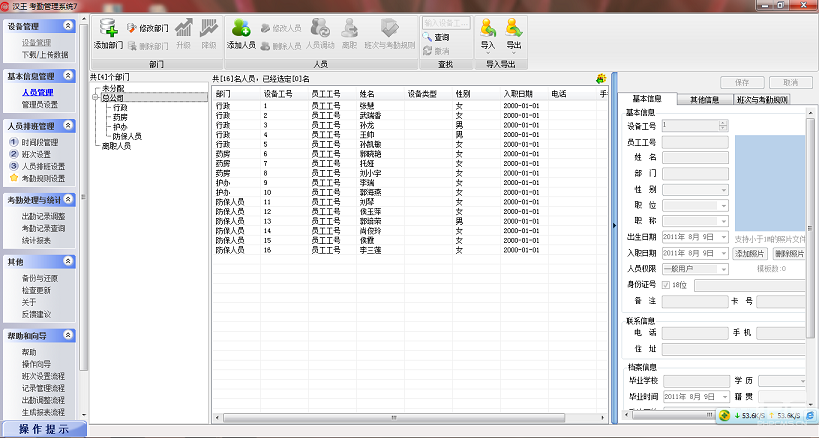This screenshot has width=819, height=438.
Task: Click the 添加照片 button
Action: 751,253
